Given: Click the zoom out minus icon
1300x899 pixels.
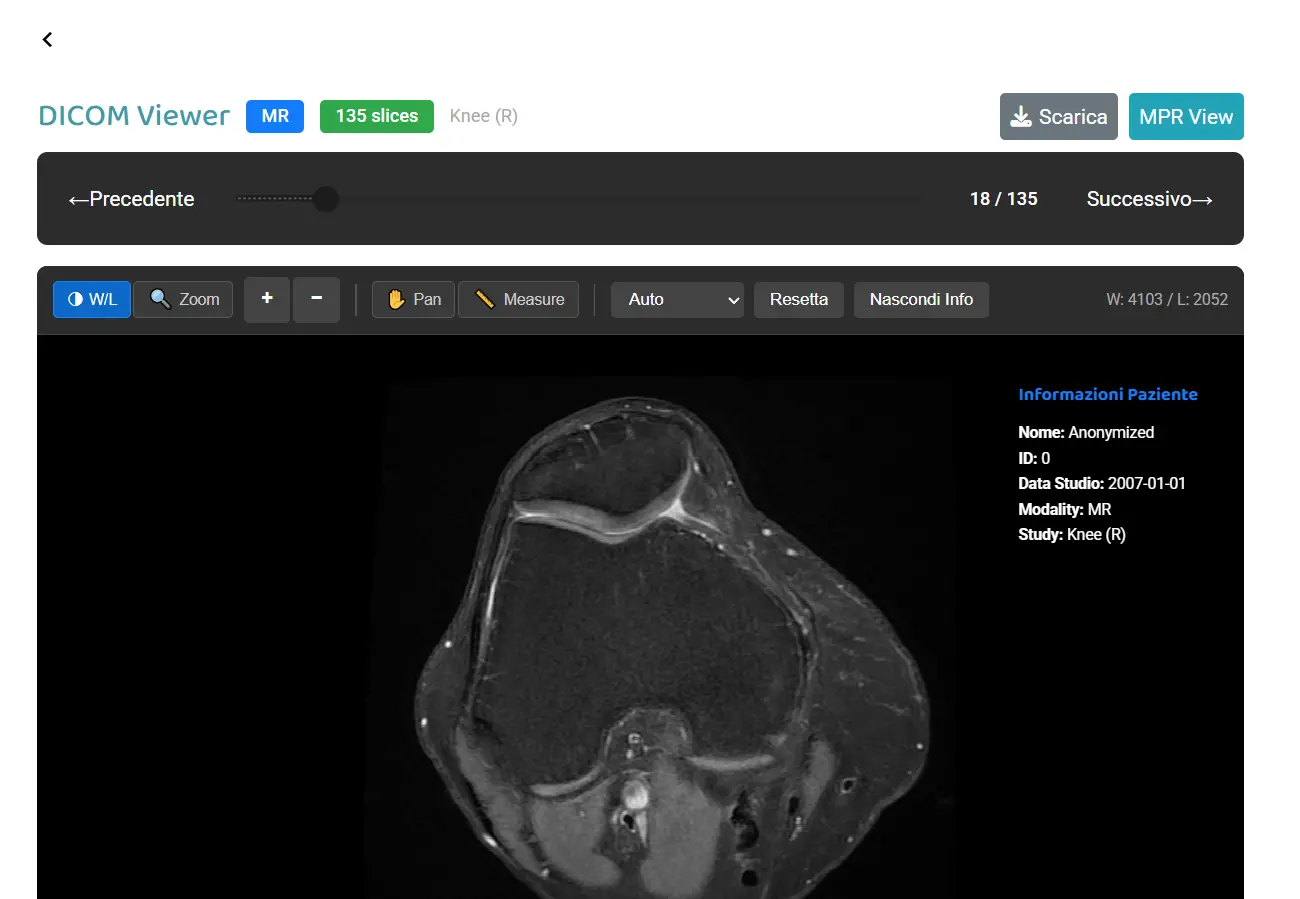Looking at the screenshot, I should 316,299.
